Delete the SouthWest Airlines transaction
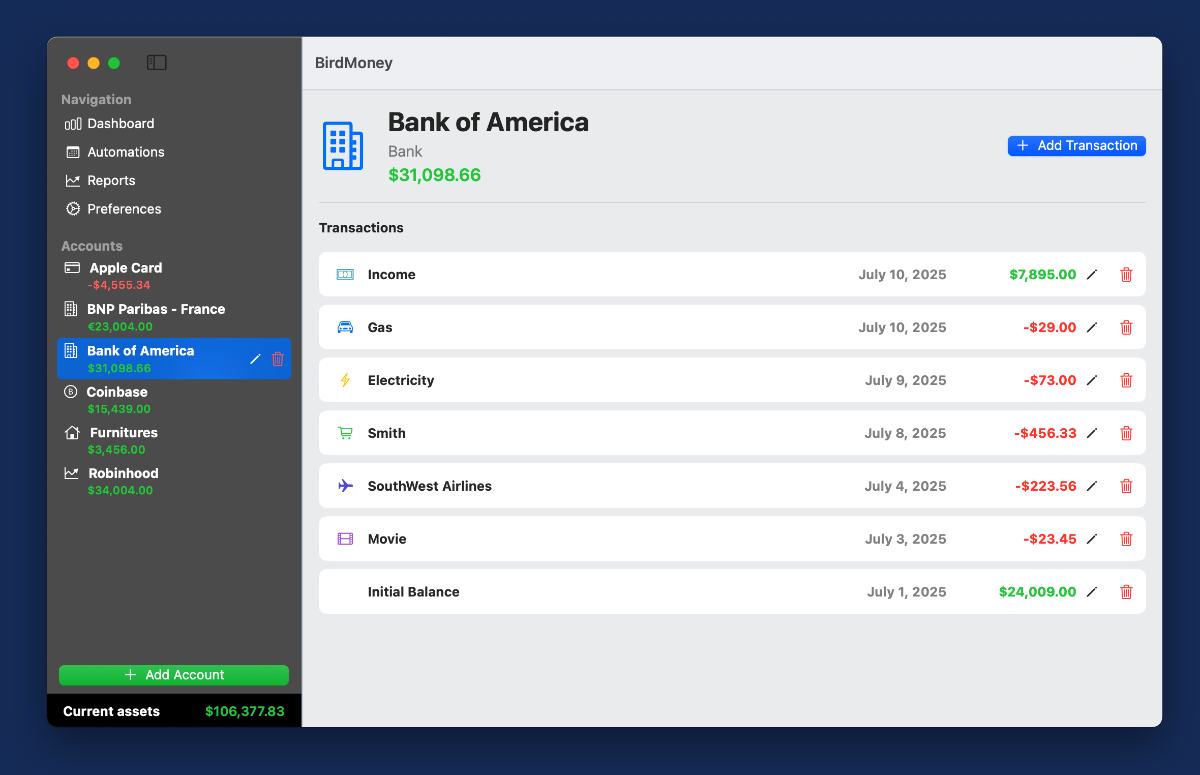 (x=1126, y=486)
